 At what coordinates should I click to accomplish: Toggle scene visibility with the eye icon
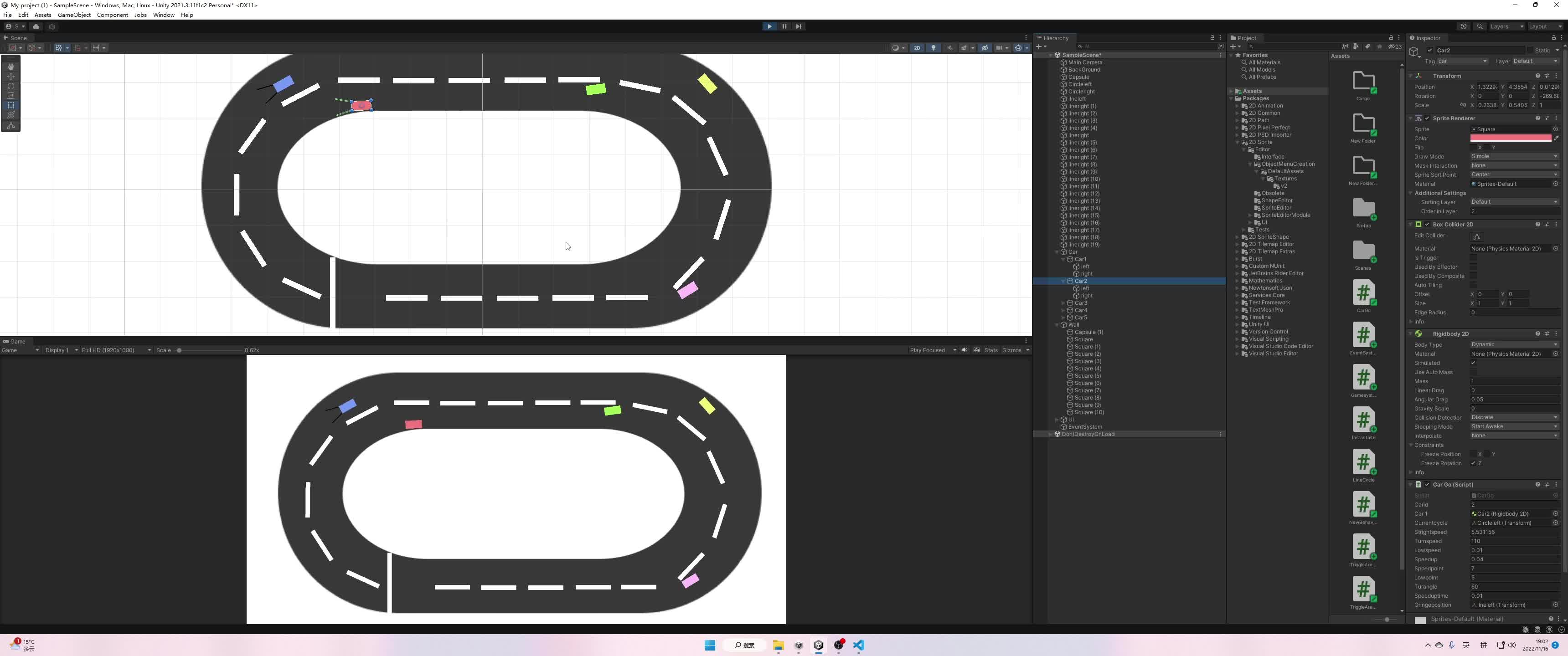(985, 47)
